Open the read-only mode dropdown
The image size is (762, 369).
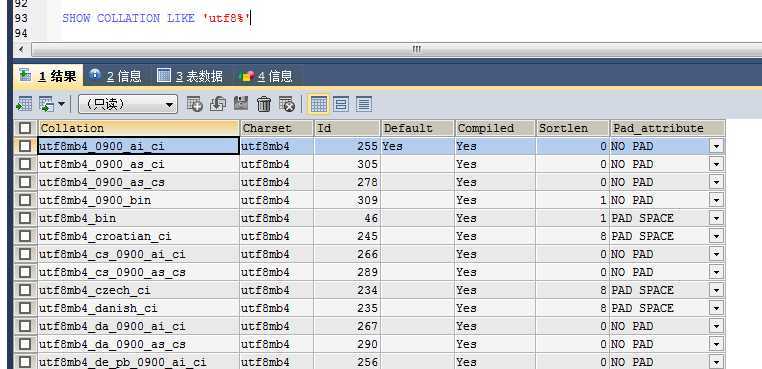point(128,104)
